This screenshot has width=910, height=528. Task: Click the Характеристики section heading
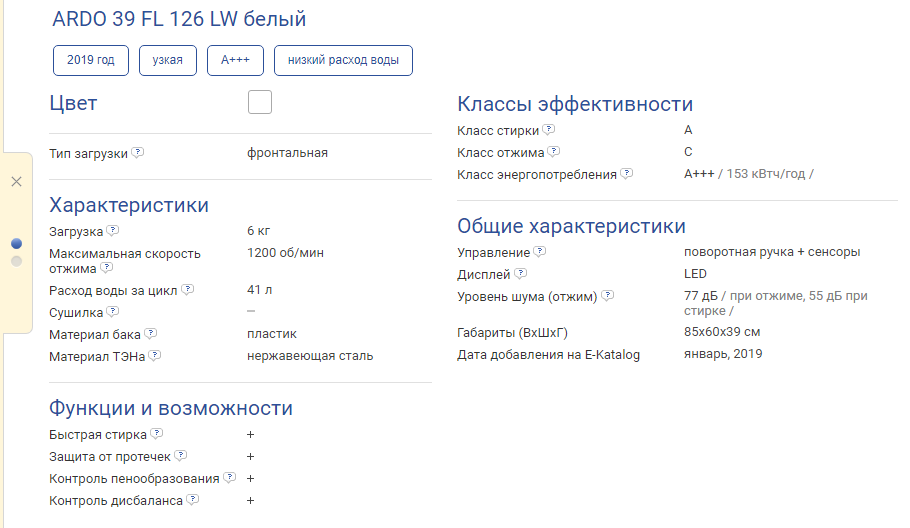click(129, 205)
